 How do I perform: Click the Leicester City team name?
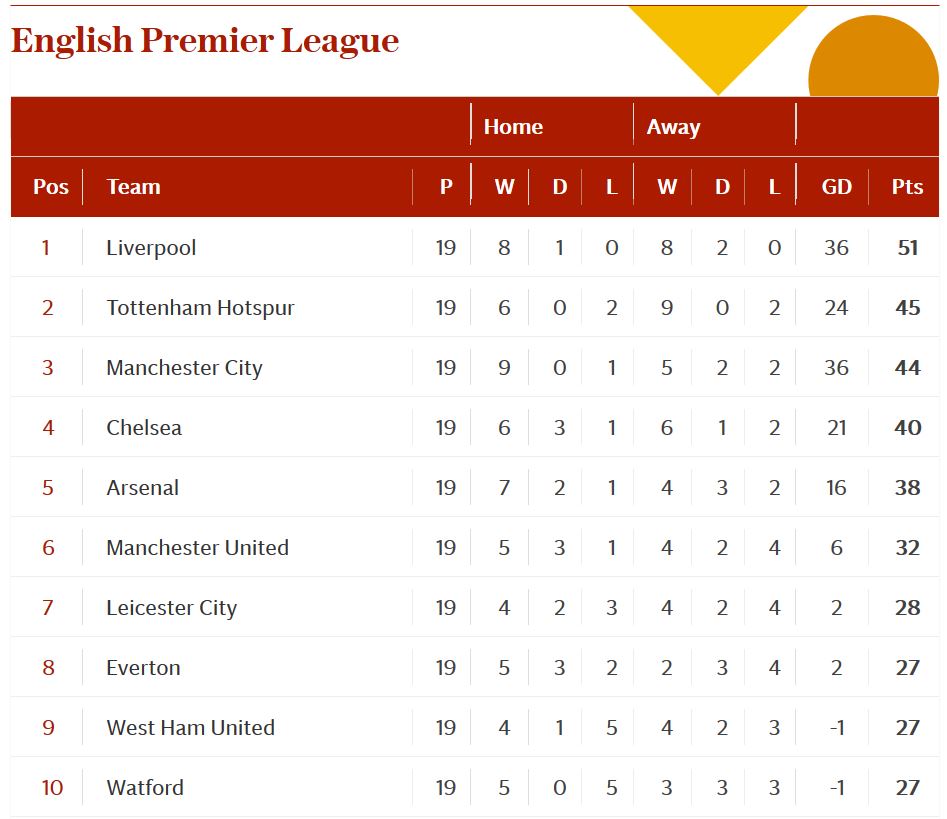click(x=171, y=608)
